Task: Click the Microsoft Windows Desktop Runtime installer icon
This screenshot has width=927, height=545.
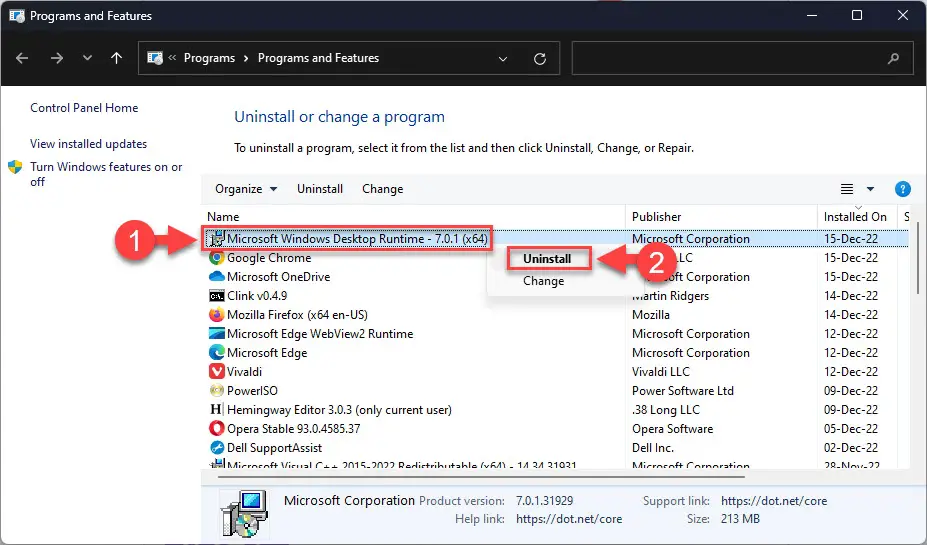Action: pos(216,239)
